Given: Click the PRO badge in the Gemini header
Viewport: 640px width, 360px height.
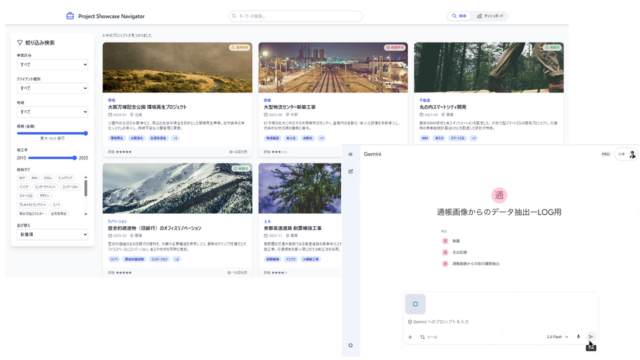Looking at the screenshot, I should pyautogui.click(x=605, y=154).
